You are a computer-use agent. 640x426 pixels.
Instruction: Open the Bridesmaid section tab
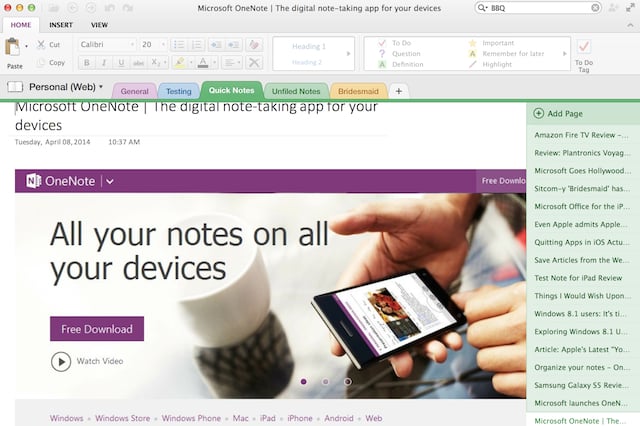coord(358,91)
